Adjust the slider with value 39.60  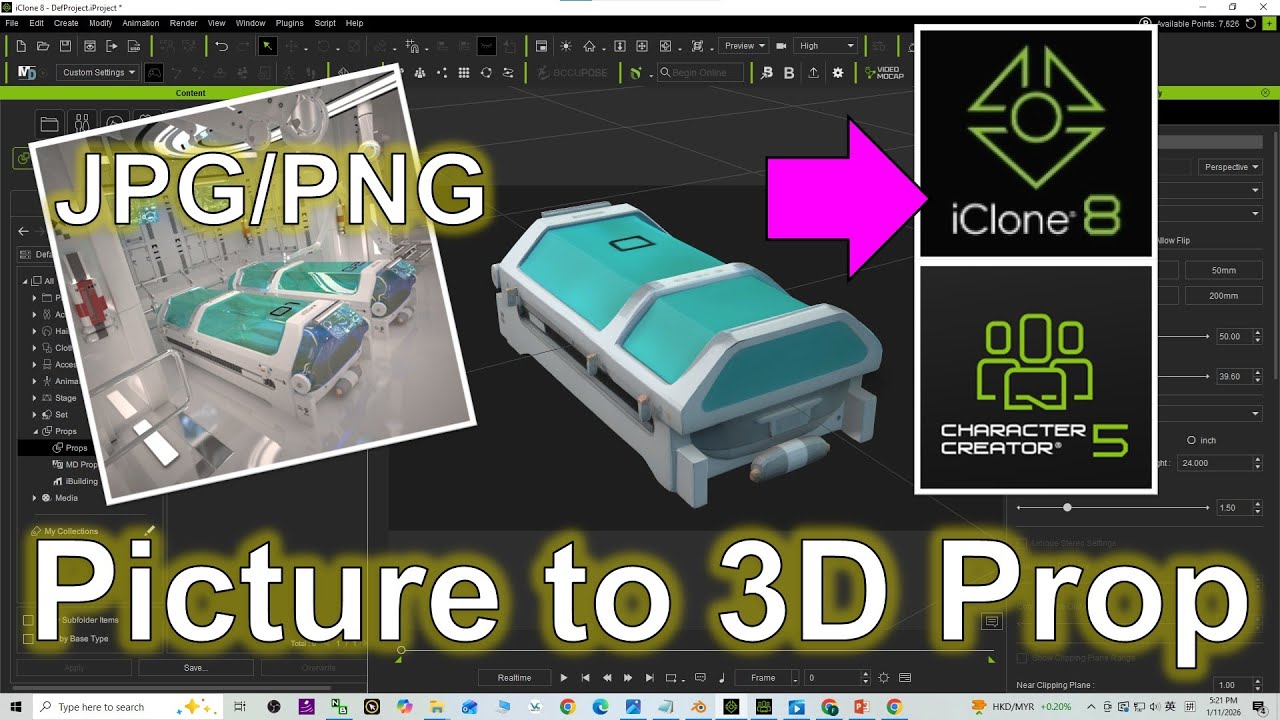click(1183, 377)
